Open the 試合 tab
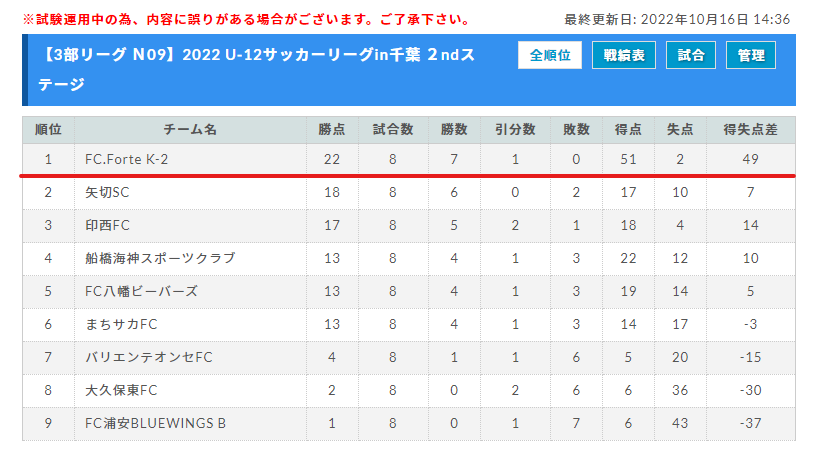This screenshot has height=460, width=813. pos(691,55)
